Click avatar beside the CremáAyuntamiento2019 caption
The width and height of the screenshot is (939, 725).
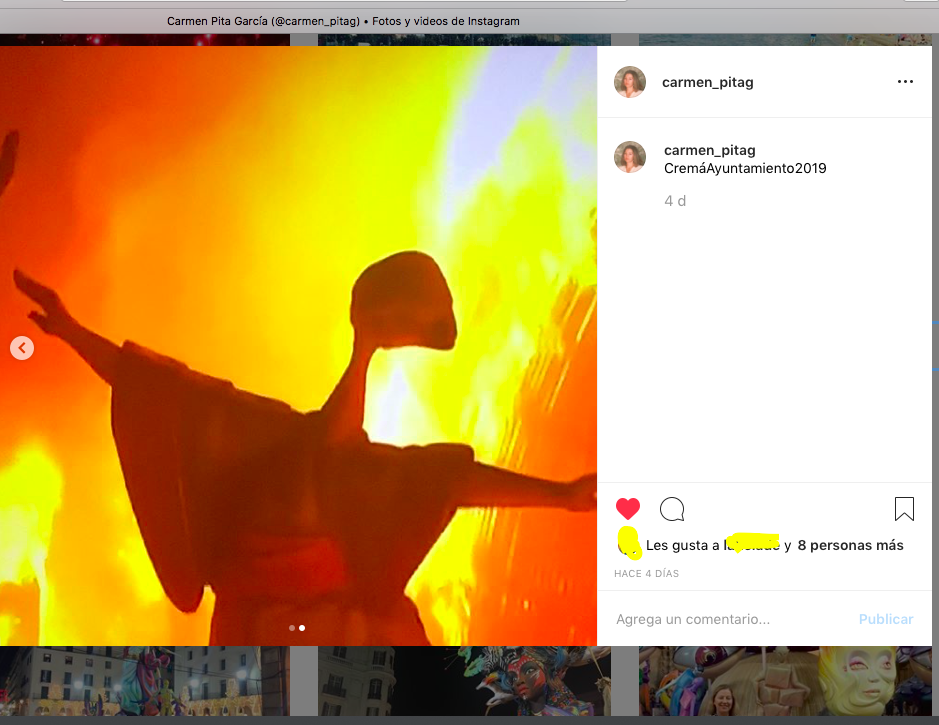(630, 157)
